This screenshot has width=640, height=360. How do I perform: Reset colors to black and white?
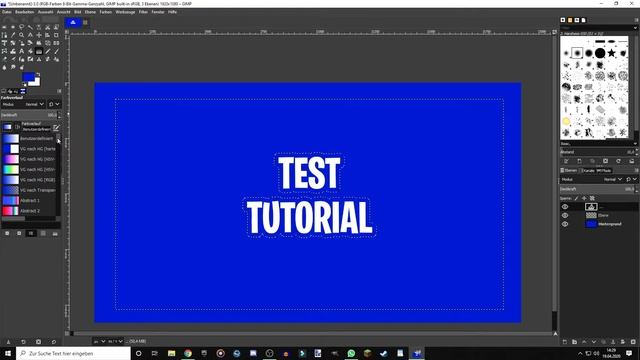(x=24, y=85)
